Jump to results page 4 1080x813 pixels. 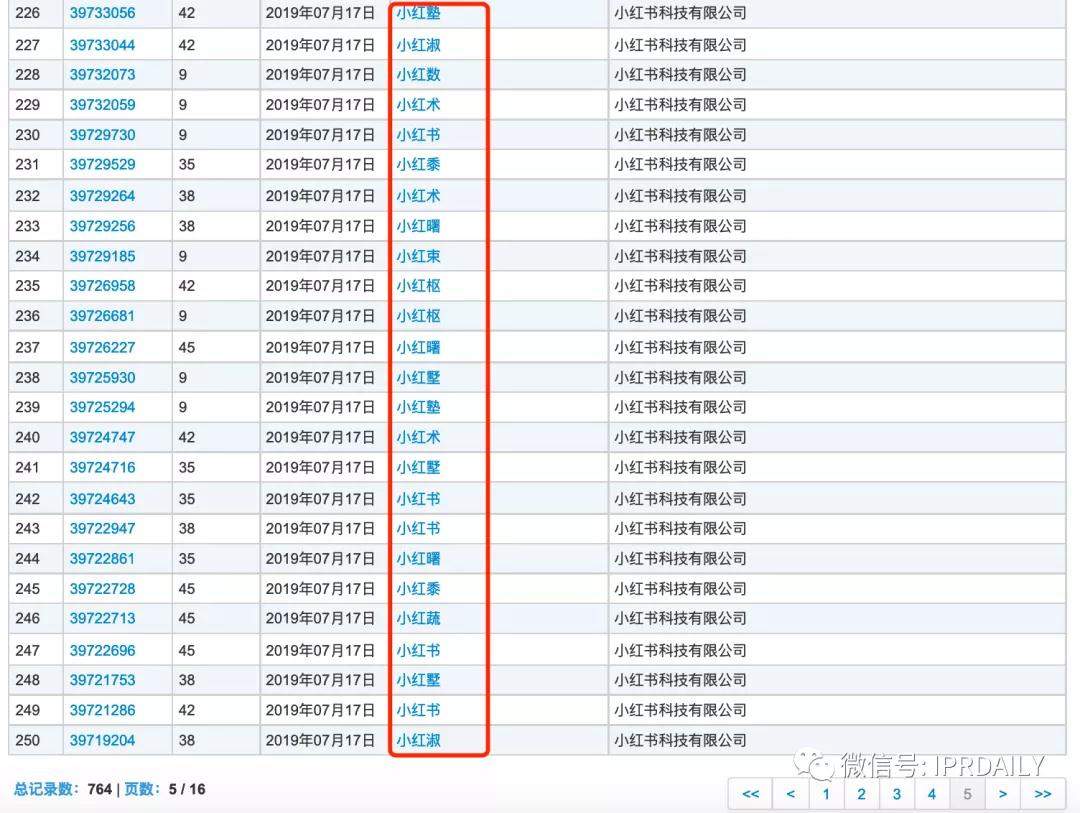pos(932,794)
